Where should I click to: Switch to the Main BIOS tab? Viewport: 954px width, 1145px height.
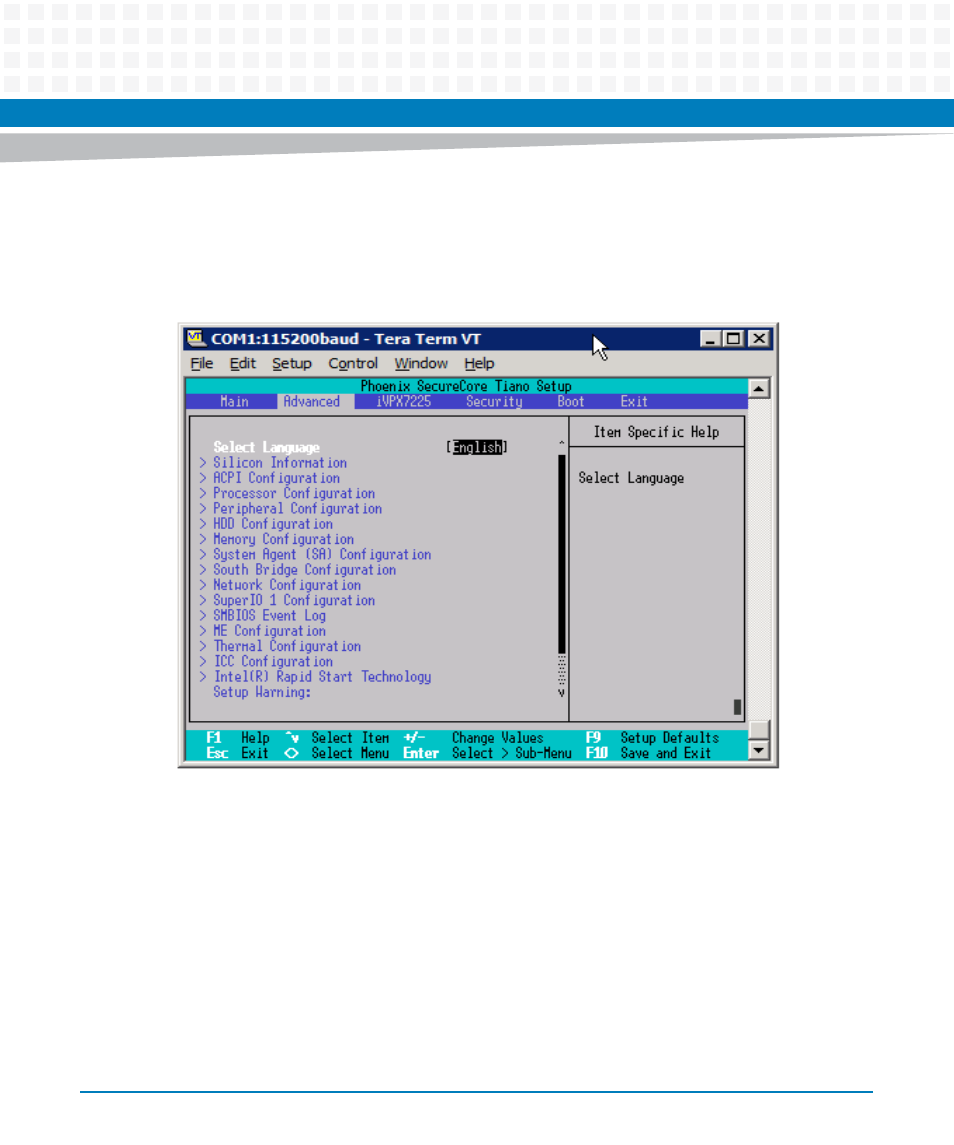234,402
